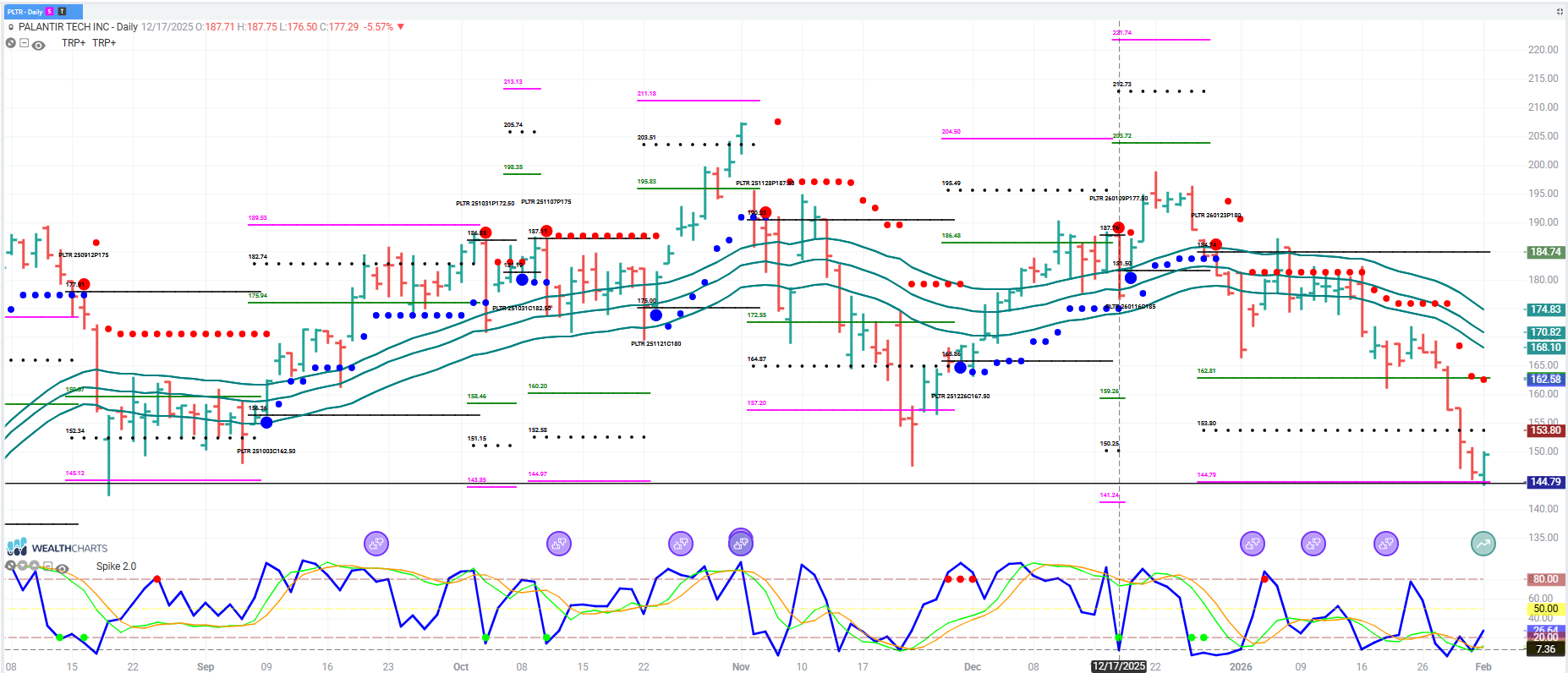The image size is (1568, 673).
Task: Remove the price pane with the disable icon
Action: click(x=11, y=43)
